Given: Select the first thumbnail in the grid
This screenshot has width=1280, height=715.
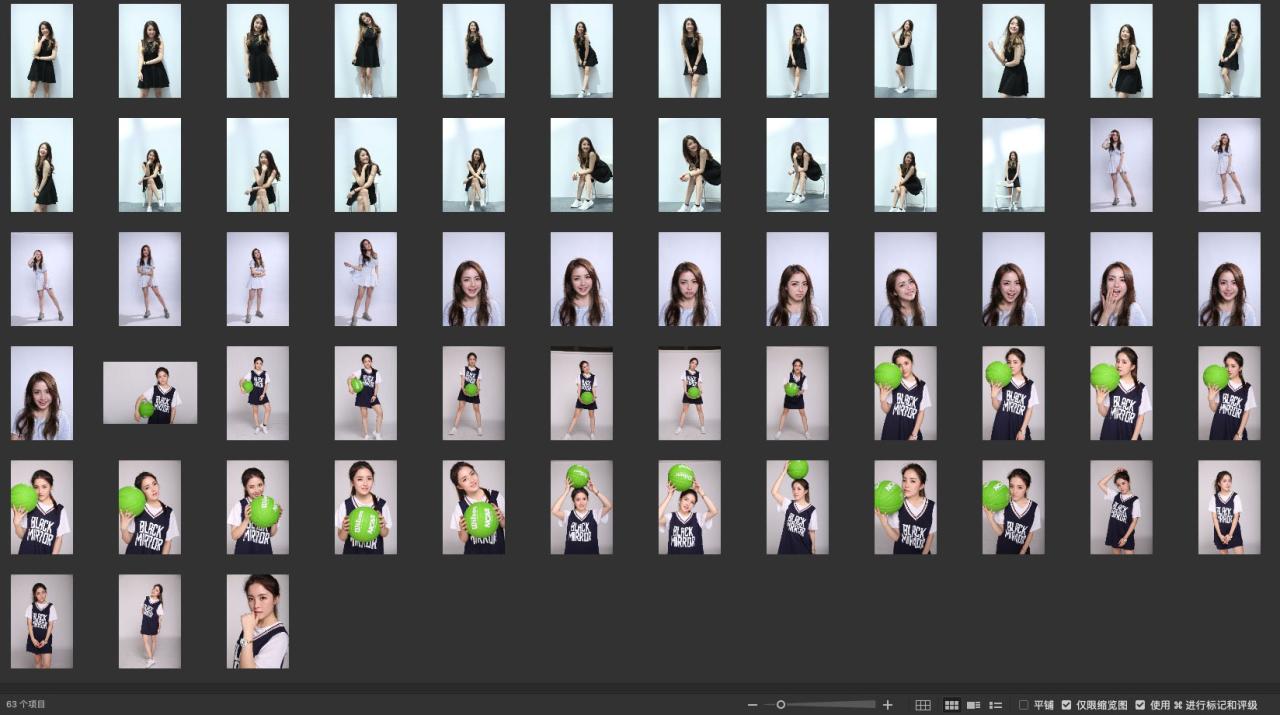Looking at the screenshot, I should pyautogui.click(x=42, y=51).
